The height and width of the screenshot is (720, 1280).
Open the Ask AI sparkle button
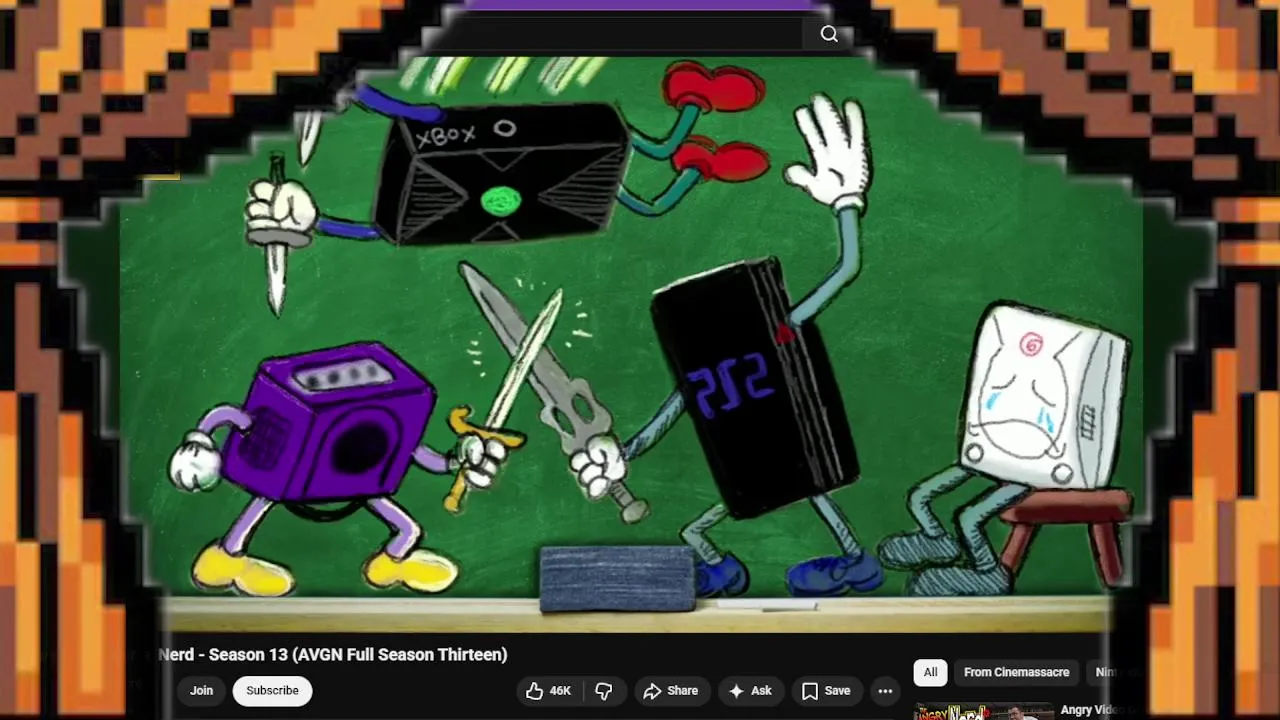click(750, 691)
